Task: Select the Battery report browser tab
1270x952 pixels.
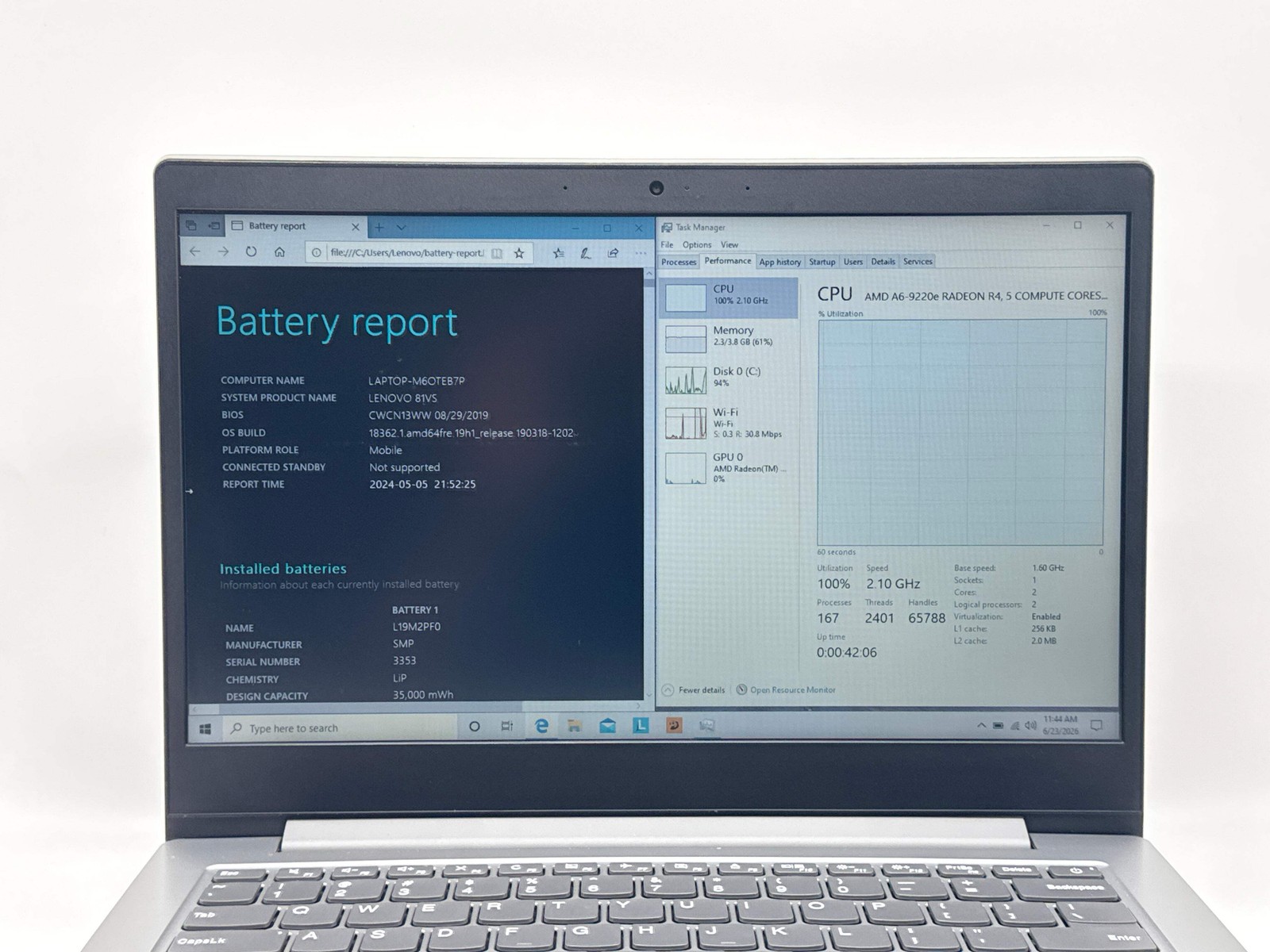Action: tap(295, 226)
